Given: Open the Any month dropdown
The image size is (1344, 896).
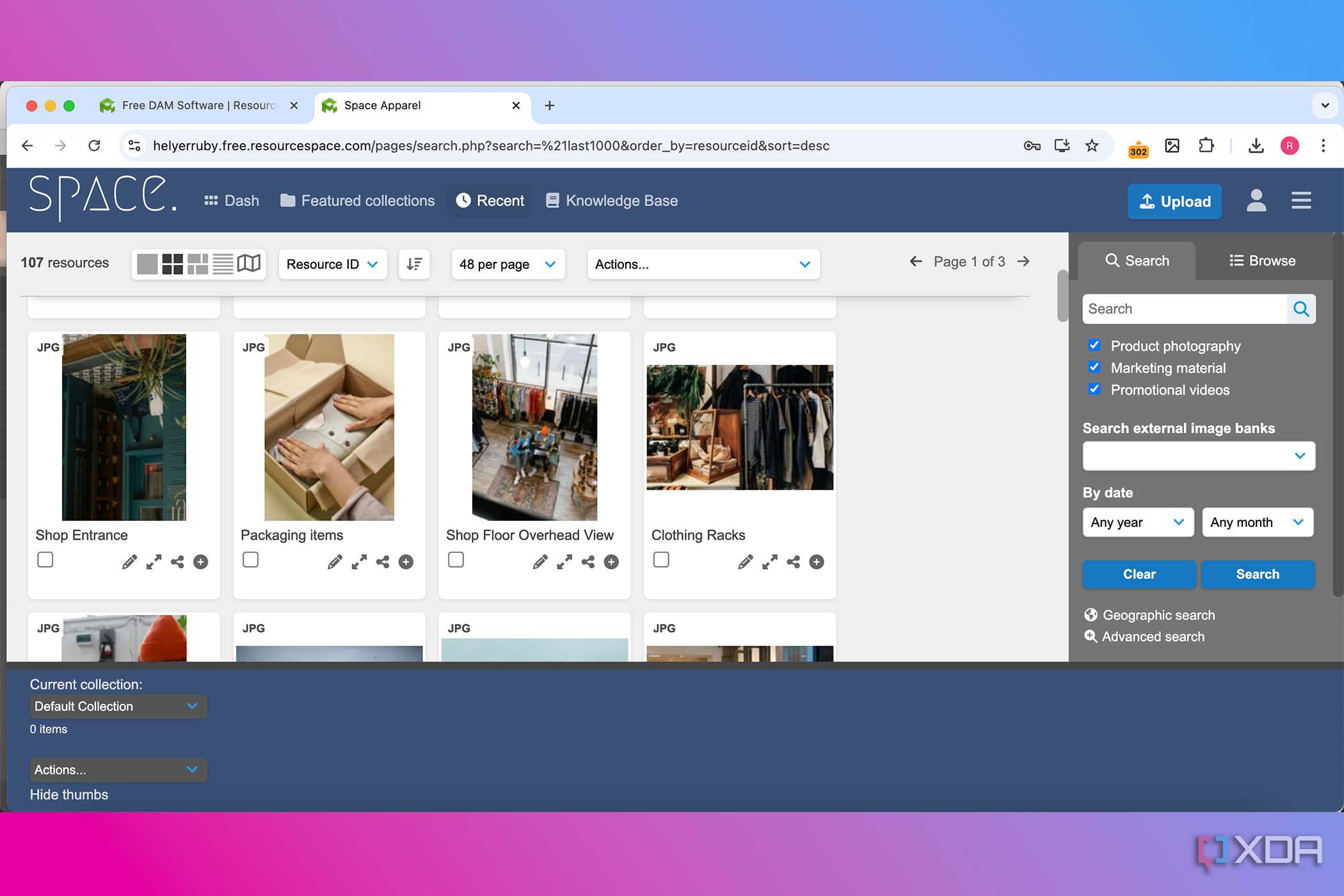Looking at the screenshot, I should click(1258, 522).
